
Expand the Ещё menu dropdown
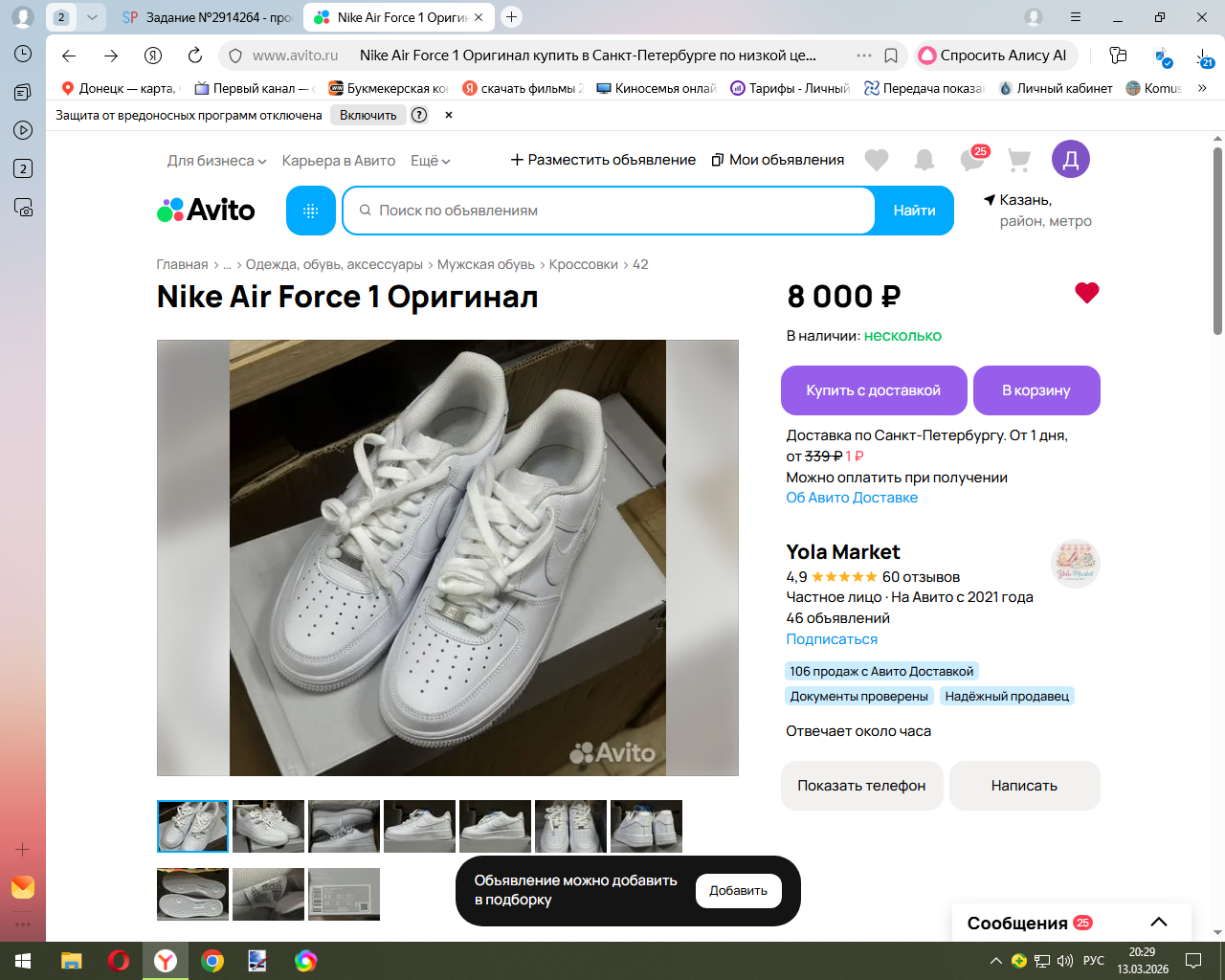431,161
